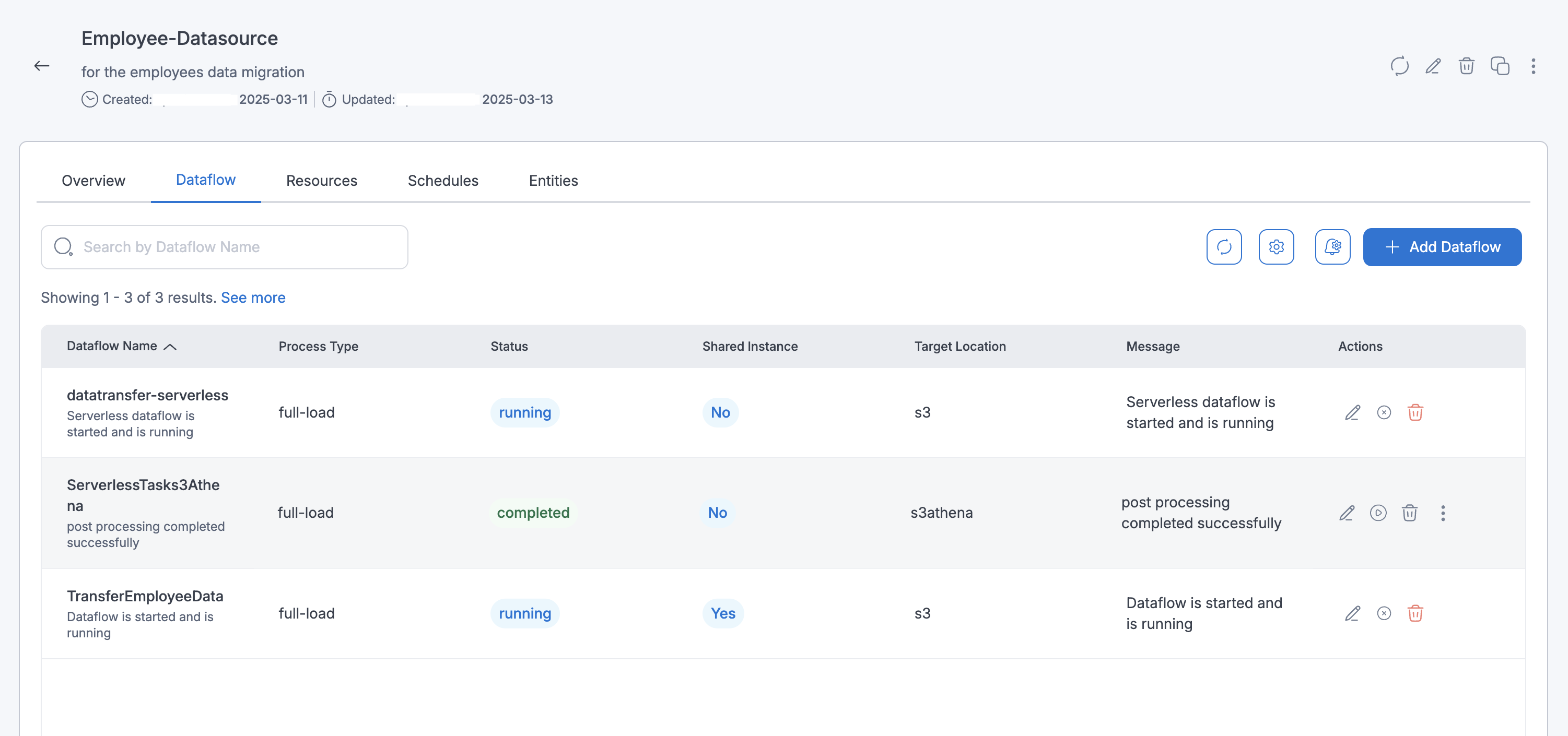Delete the ServerlessTasks3Athena dataflow
Image resolution: width=1568 pixels, height=736 pixels.
click(1410, 513)
